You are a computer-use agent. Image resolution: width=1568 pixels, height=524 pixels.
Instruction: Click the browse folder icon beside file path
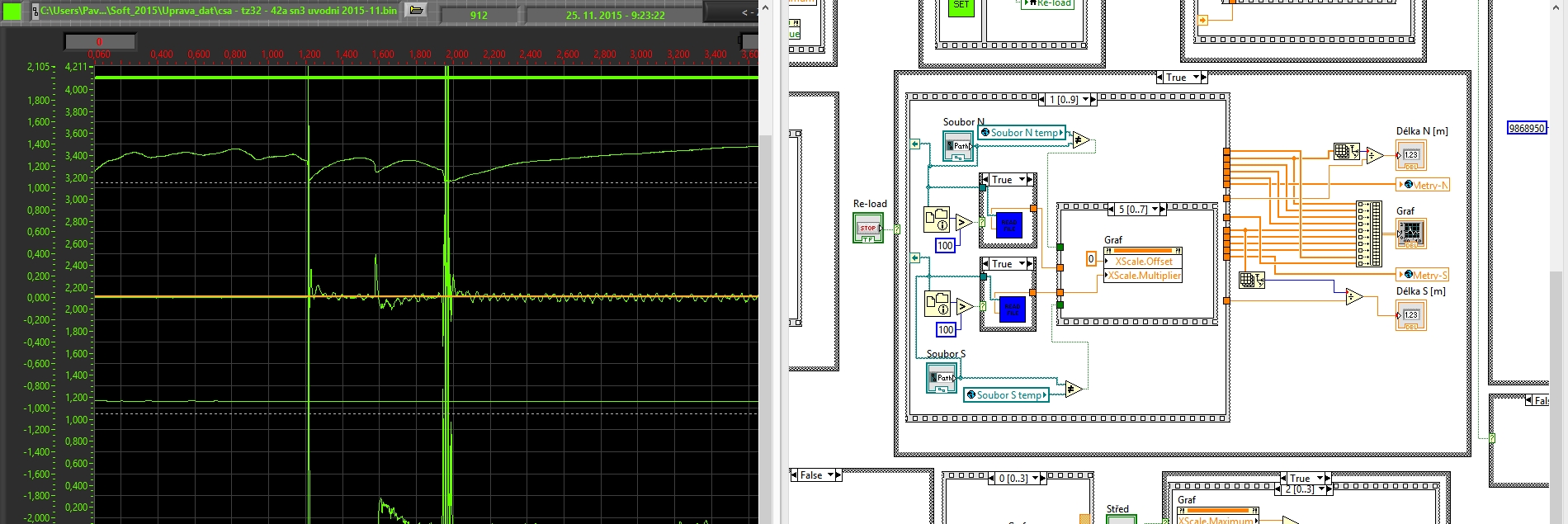click(417, 11)
